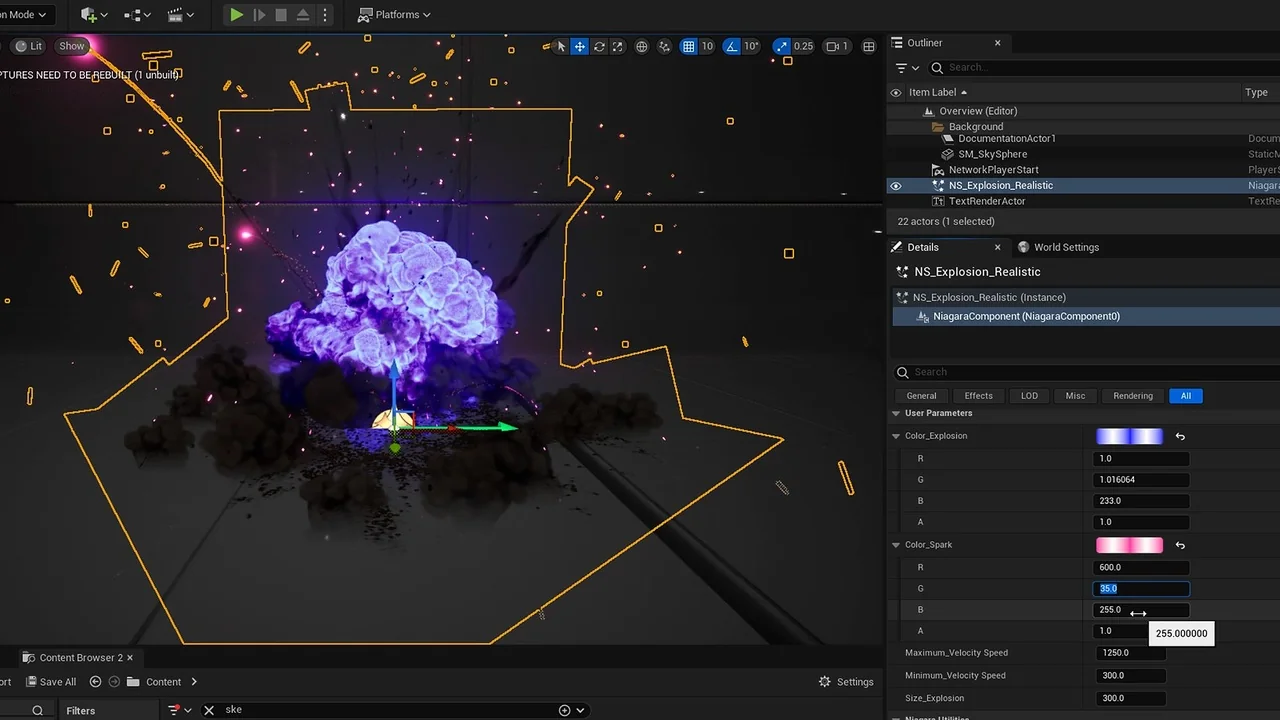Select the scale transform gizmo tool
Image resolution: width=1280 pixels, height=720 pixels.
click(618, 47)
